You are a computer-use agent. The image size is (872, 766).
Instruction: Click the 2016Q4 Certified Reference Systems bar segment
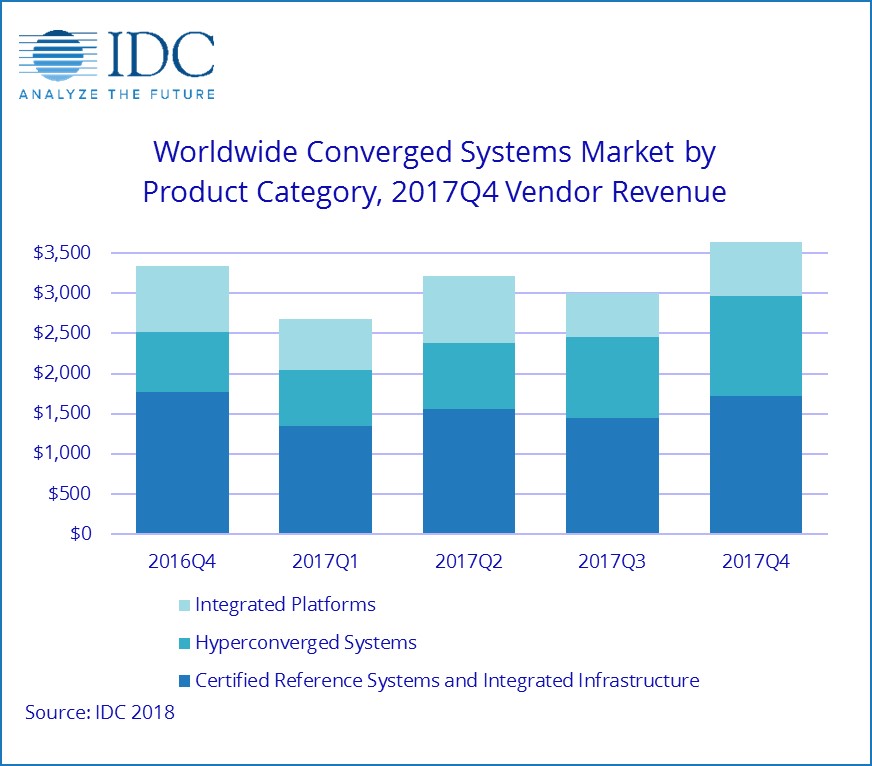182,463
